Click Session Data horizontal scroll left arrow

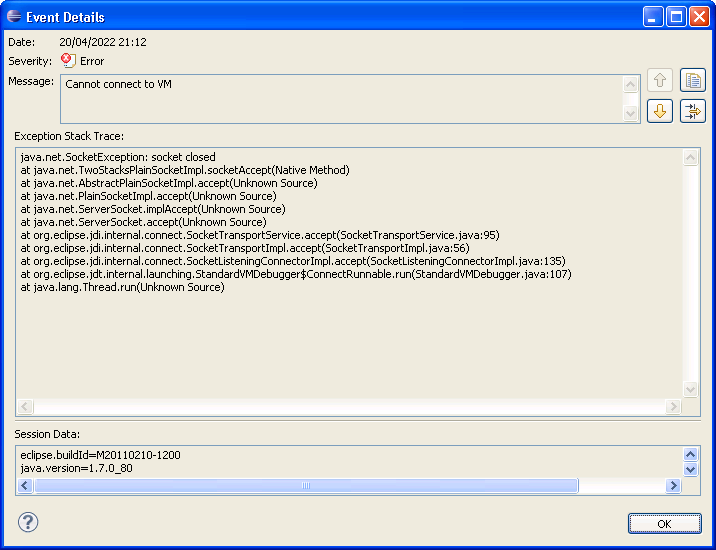tap(25, 485)
